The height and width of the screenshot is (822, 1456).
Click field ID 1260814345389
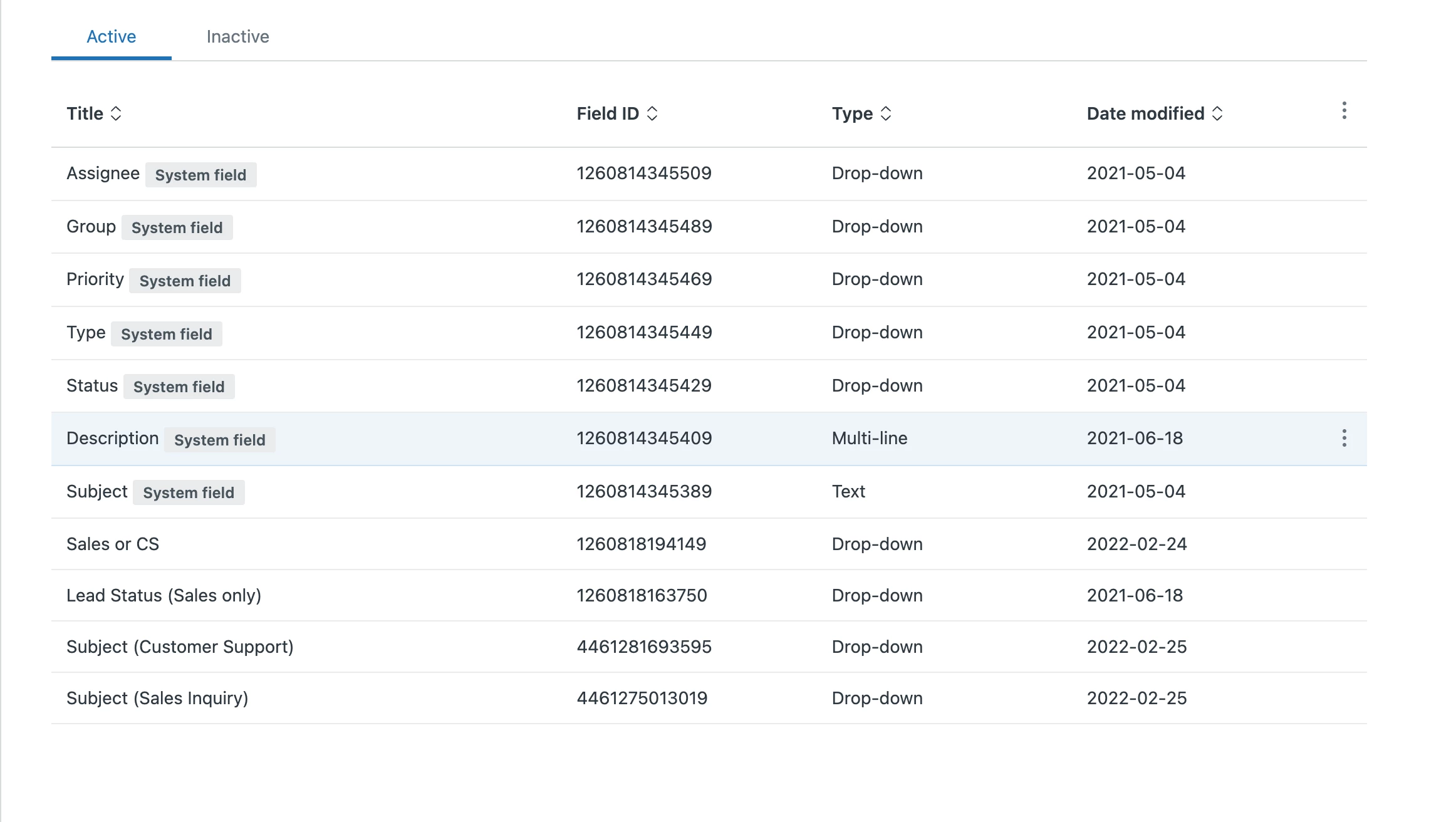pos(644,491)
